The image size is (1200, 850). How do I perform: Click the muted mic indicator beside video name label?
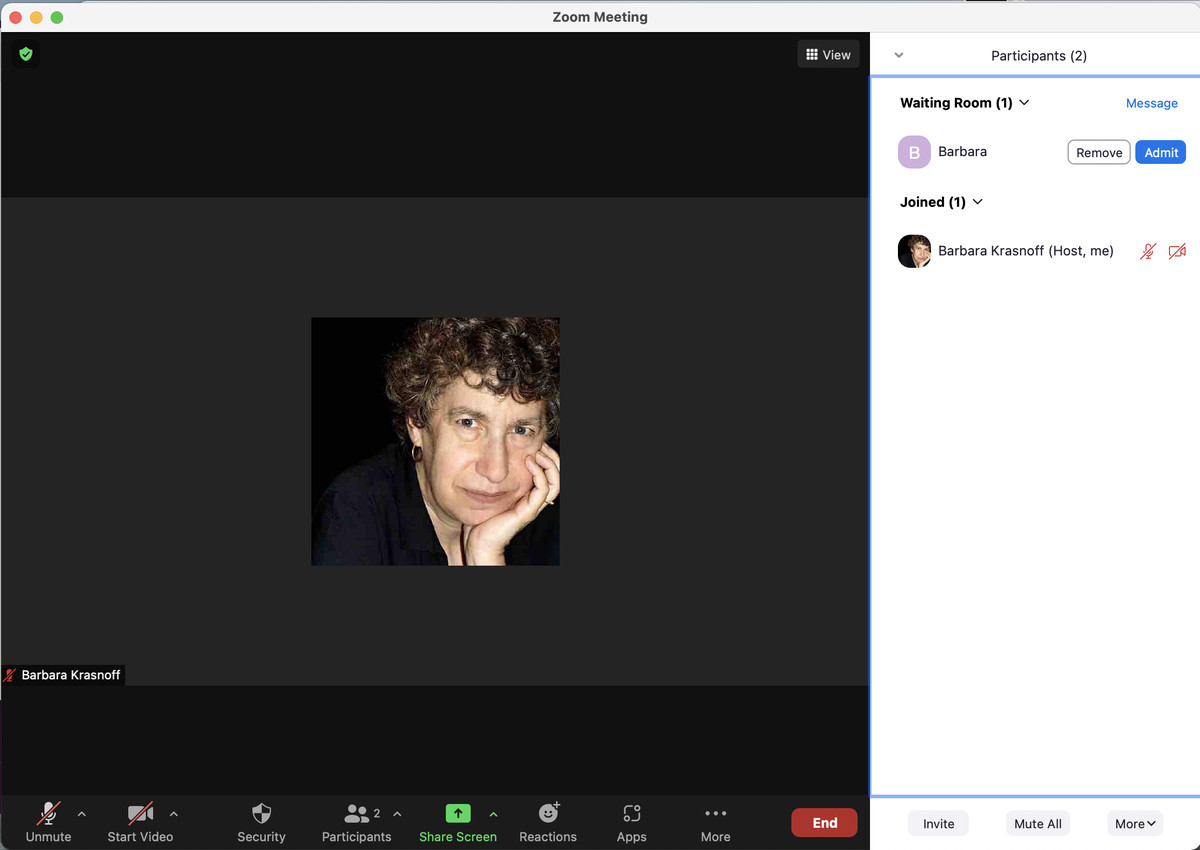tap(10, 675)
